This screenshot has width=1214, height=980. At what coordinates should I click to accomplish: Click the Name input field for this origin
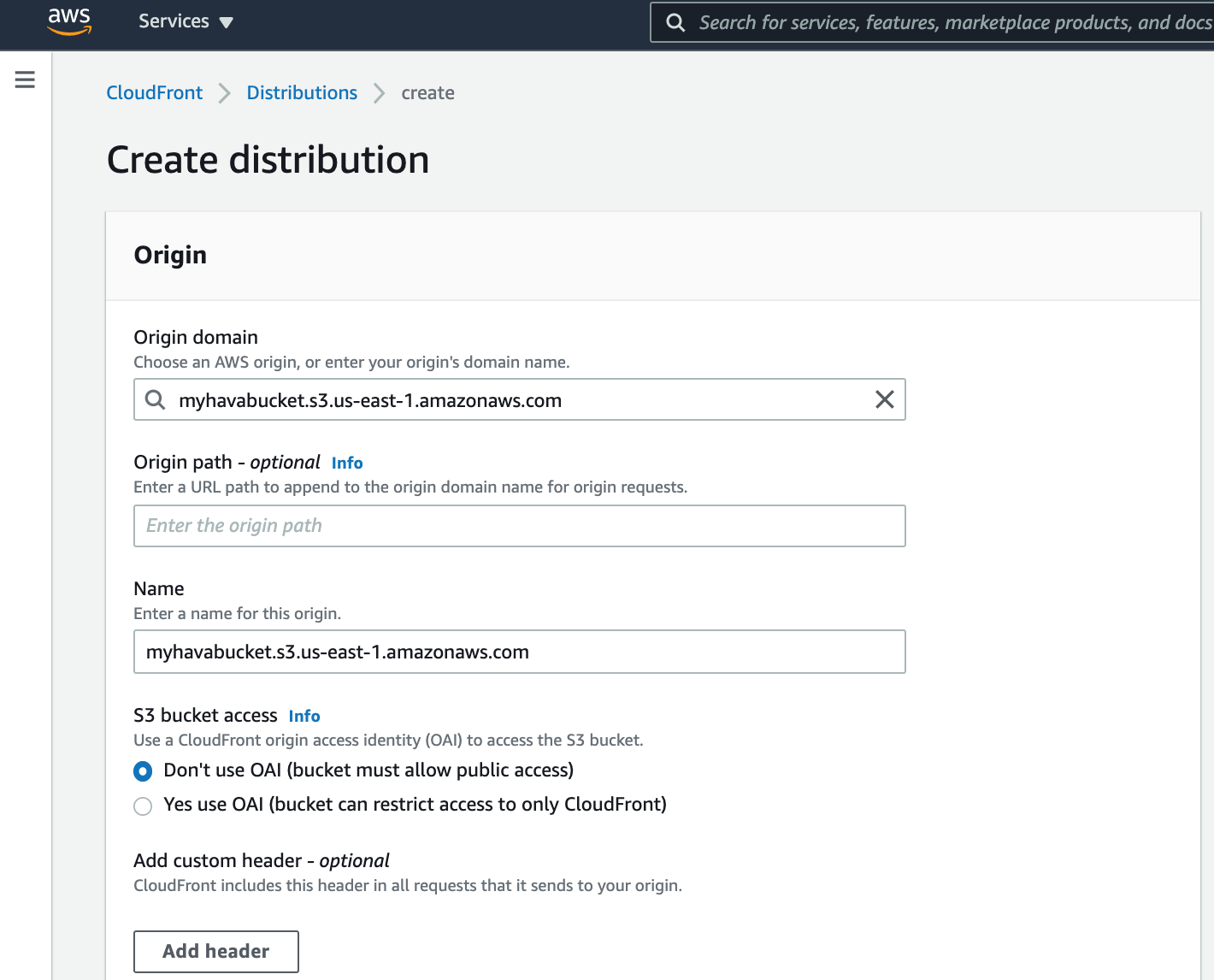click(519, 652)
